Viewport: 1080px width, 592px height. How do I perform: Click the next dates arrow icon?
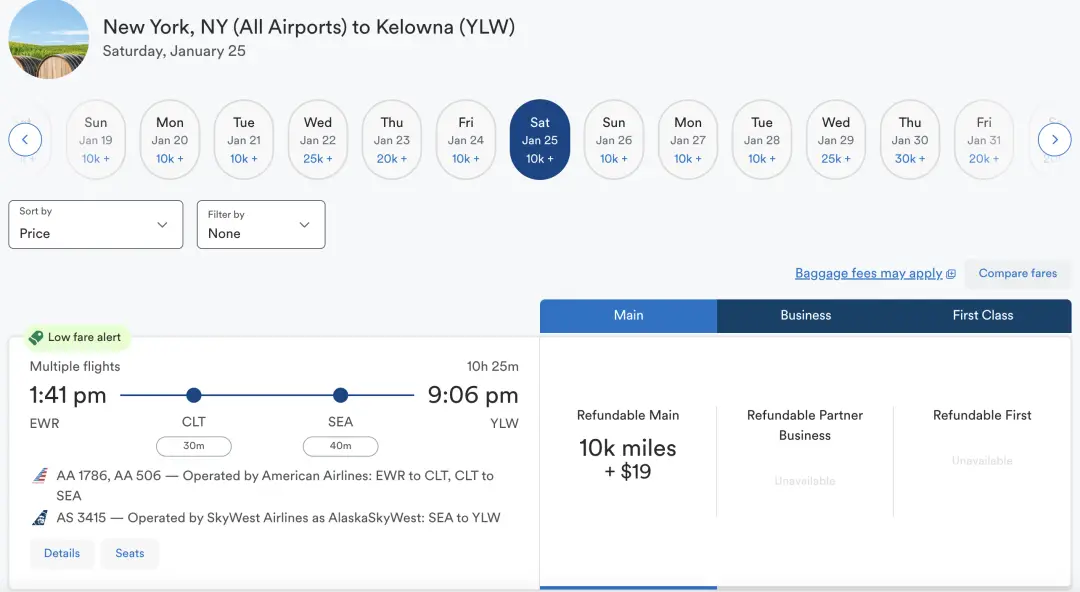pos(1054,139)
